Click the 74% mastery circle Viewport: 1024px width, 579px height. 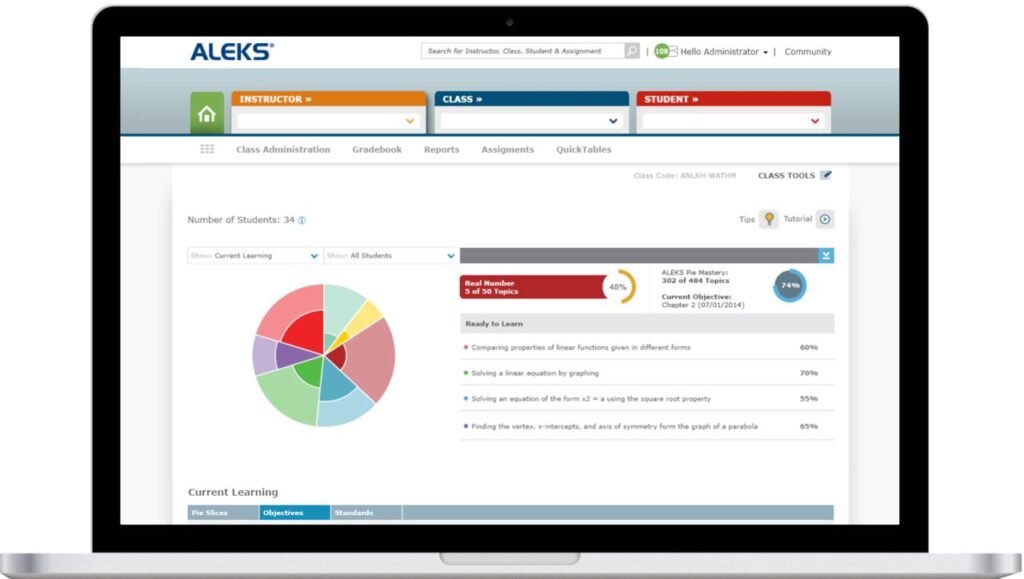point(790,286)
